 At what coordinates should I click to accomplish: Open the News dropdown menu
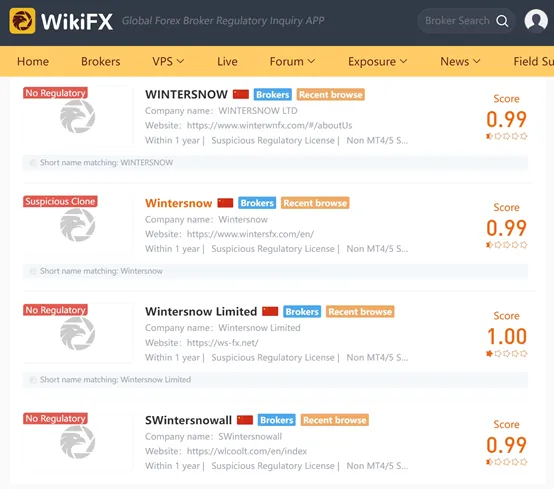point(460,61)
